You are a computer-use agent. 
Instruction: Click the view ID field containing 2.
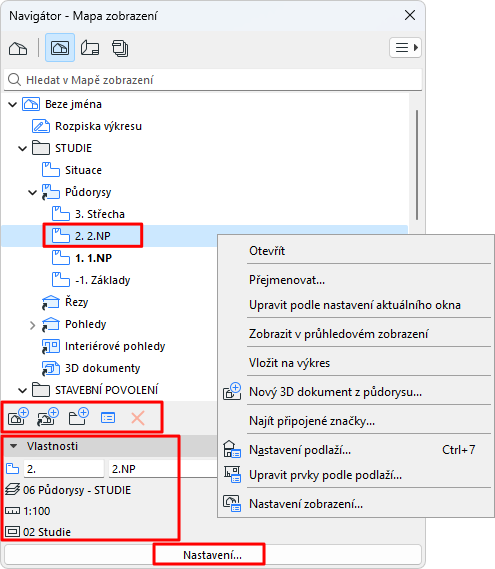point(64,469)
